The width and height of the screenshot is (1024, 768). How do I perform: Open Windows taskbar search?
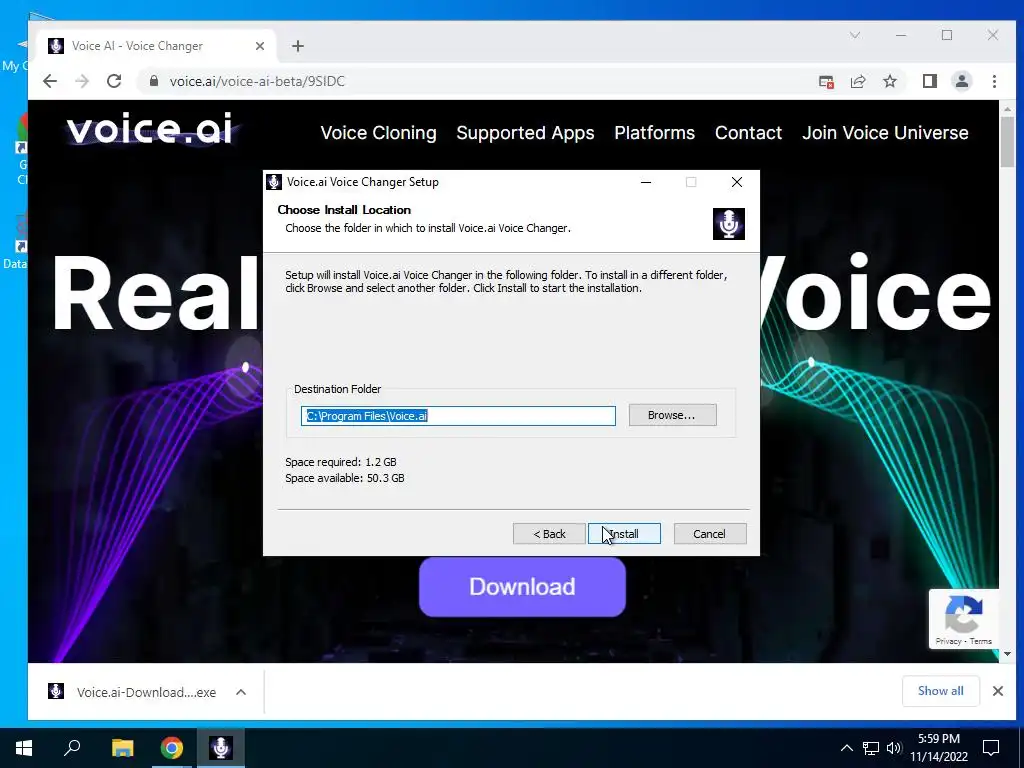[72, 748]
